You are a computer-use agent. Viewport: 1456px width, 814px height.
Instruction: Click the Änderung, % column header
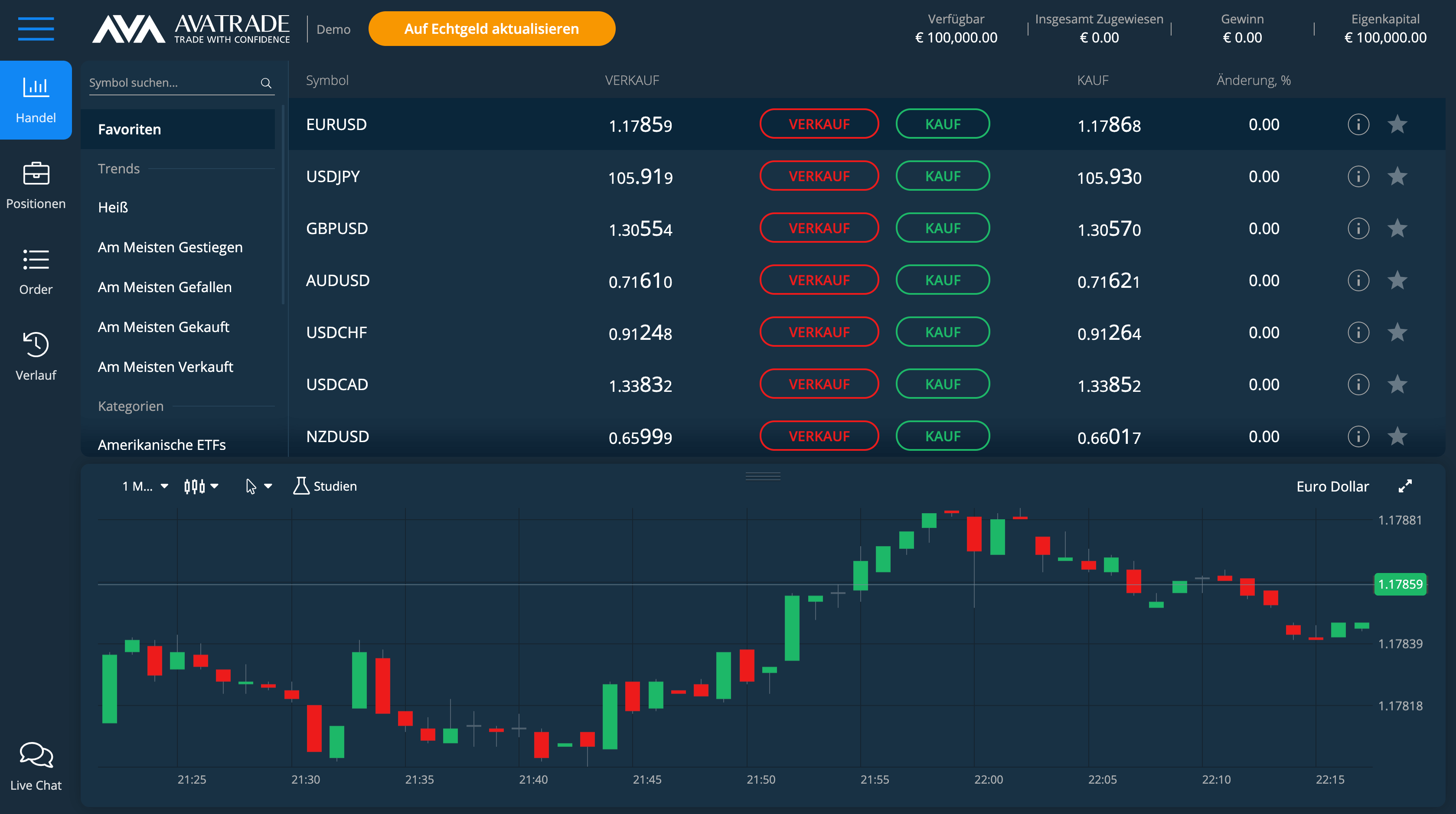[x=1254, y=80]
